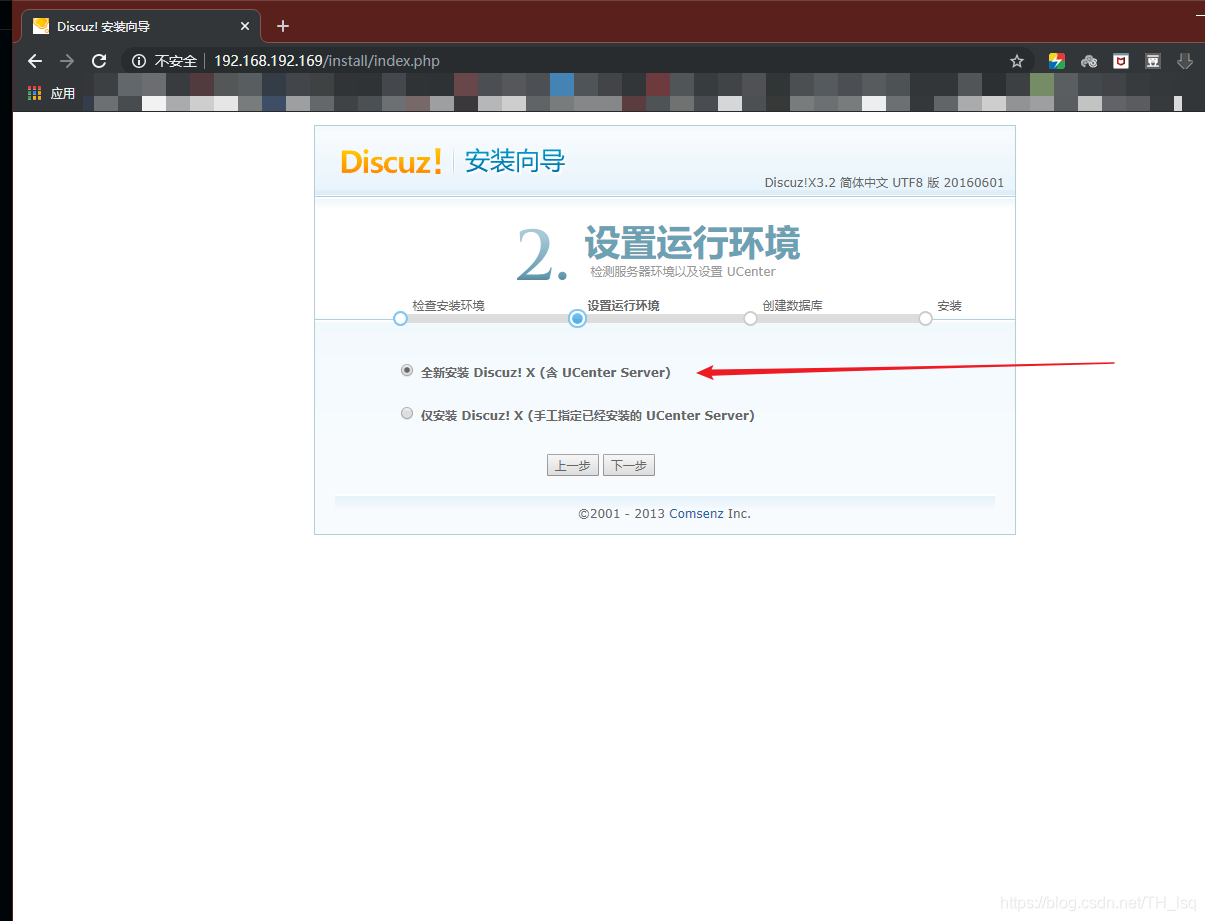This screenshot has width=1205, height=921.
Task: Select 全新安装 Discuz! X radio option
Action: pos(407,370)
